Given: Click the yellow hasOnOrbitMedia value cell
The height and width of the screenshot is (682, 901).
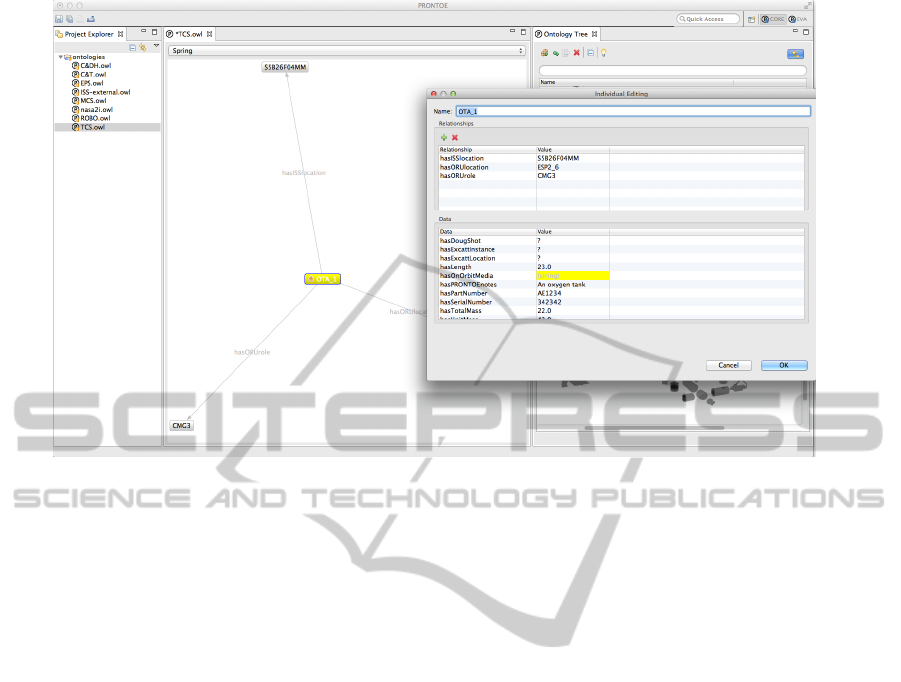Looking at the screenshot, I should pos(572,275).
